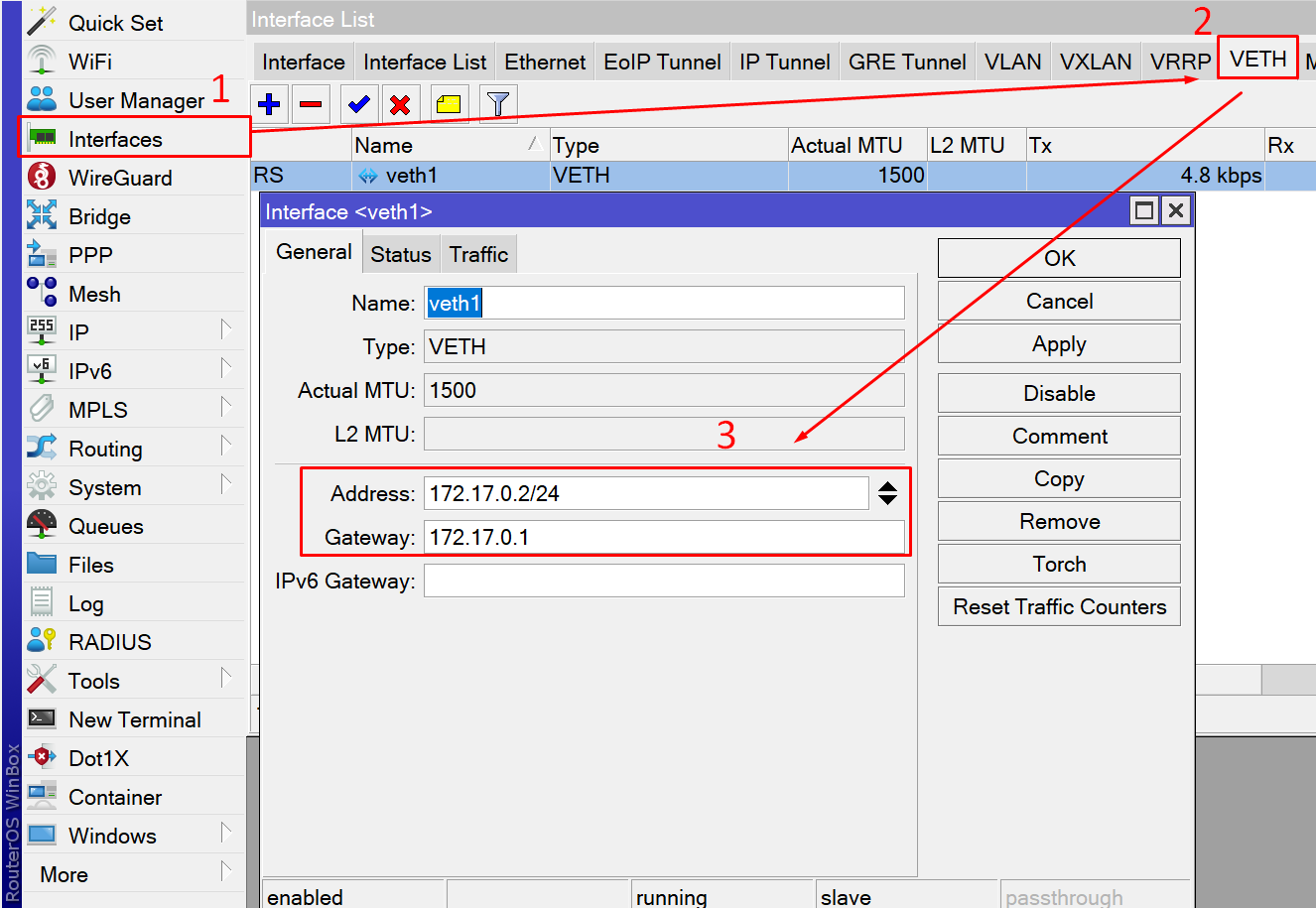
Task: Click Reset Traffic Counters button
Action: [x=1059, y=606]
